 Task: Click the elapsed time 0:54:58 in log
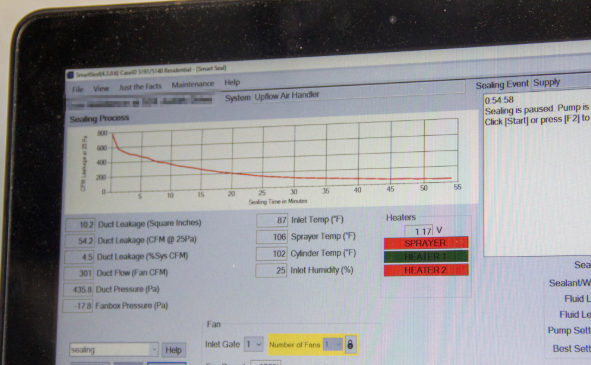(499, 100)
